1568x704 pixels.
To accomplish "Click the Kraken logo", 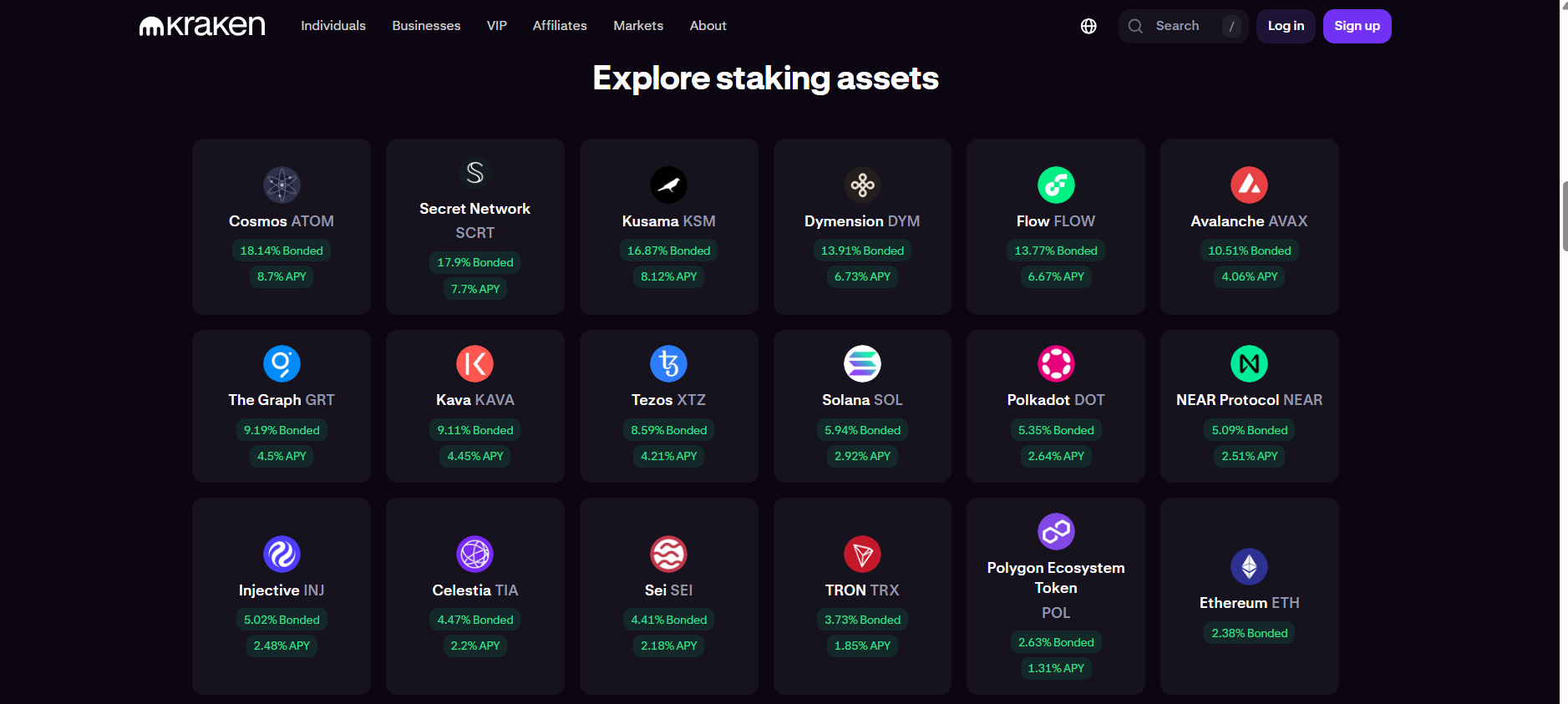I will click(202, 26).
